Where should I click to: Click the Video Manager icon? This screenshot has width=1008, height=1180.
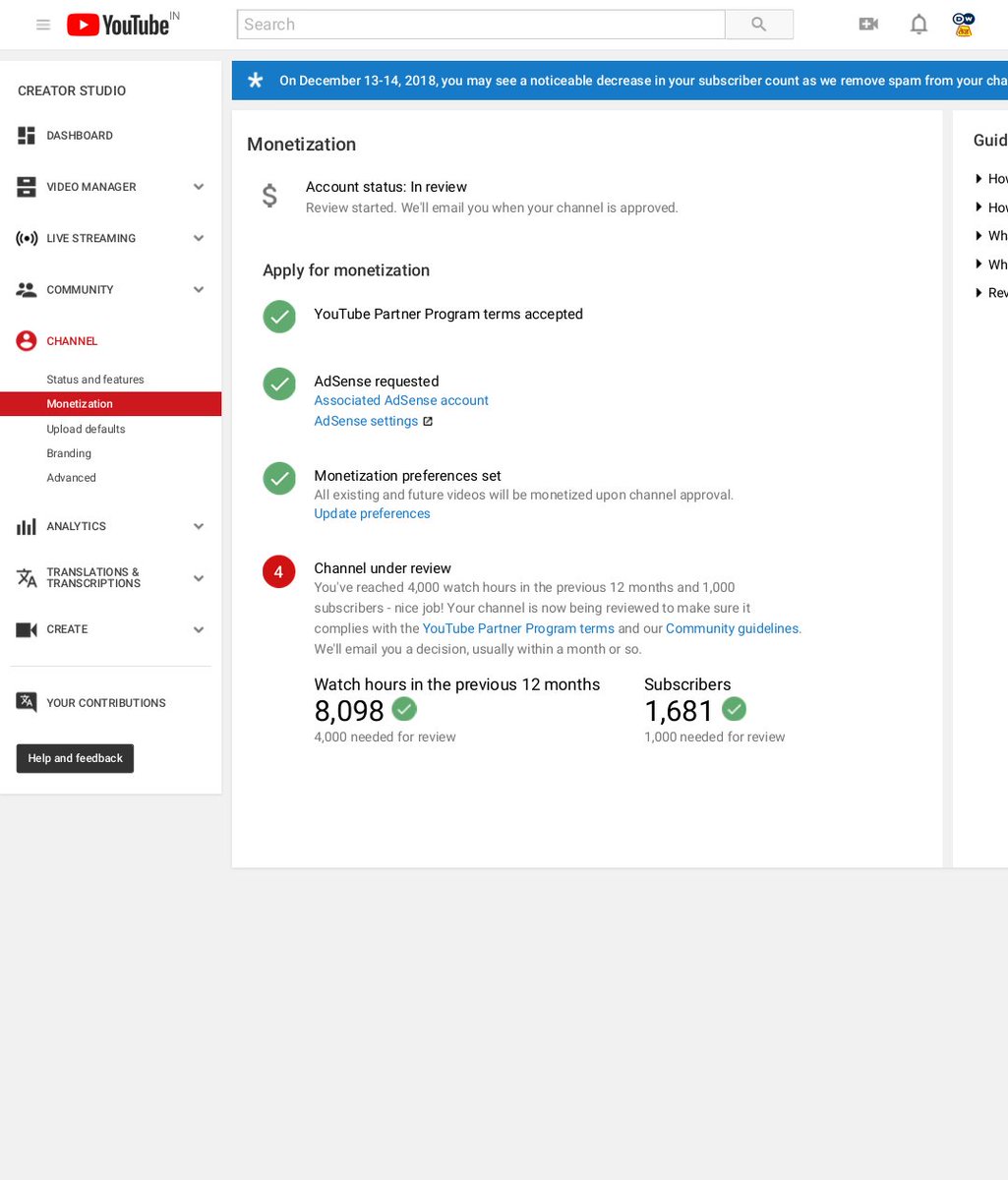tap(27, 187)
